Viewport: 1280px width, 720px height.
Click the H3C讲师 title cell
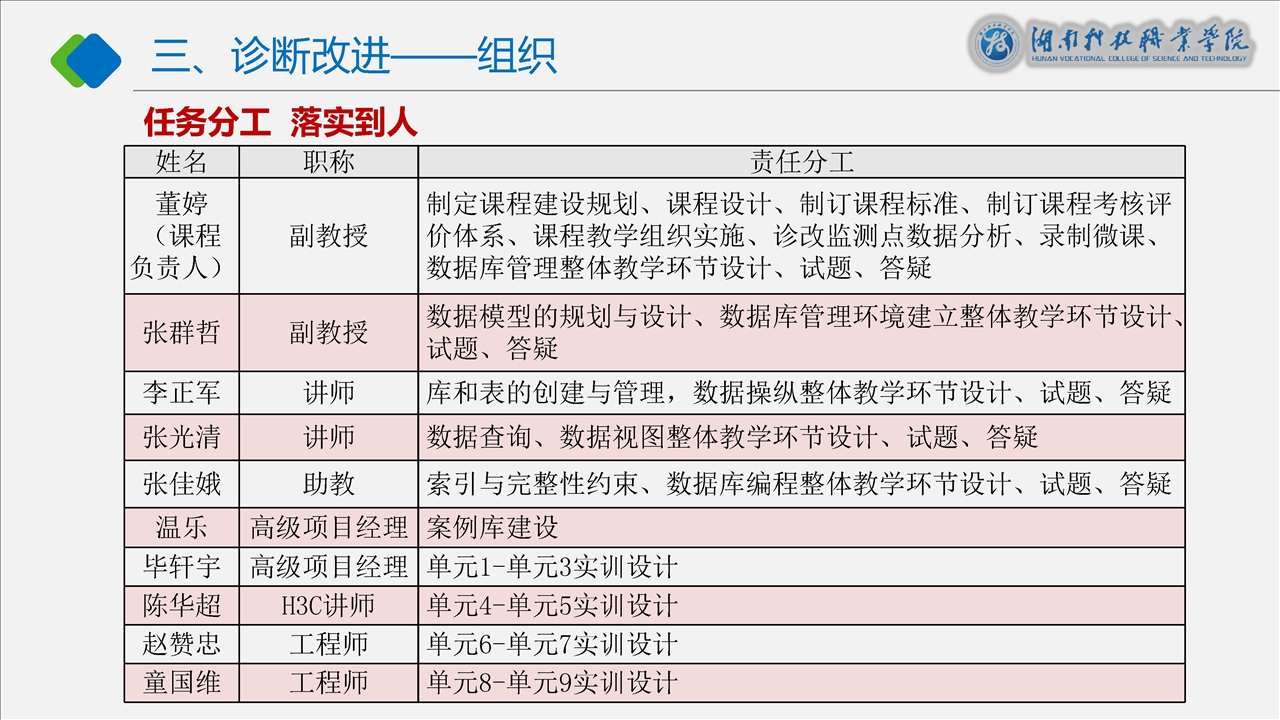[x=328, y=605]
